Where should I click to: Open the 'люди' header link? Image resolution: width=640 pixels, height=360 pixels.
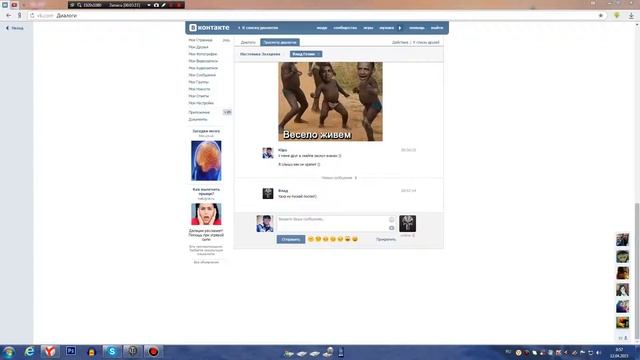pos(322,28)
